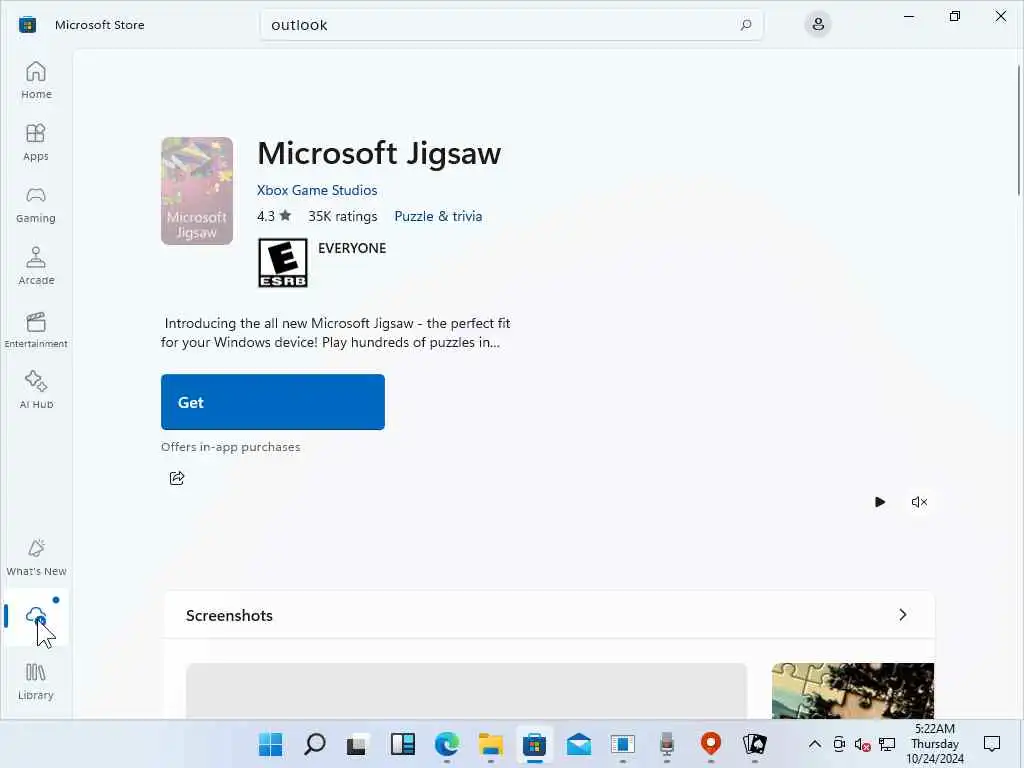Image resolution: width=1024 pixels, height=768 pixels.
Task: Open Xbox Game Studios publisher link
Action: point(317,190)
